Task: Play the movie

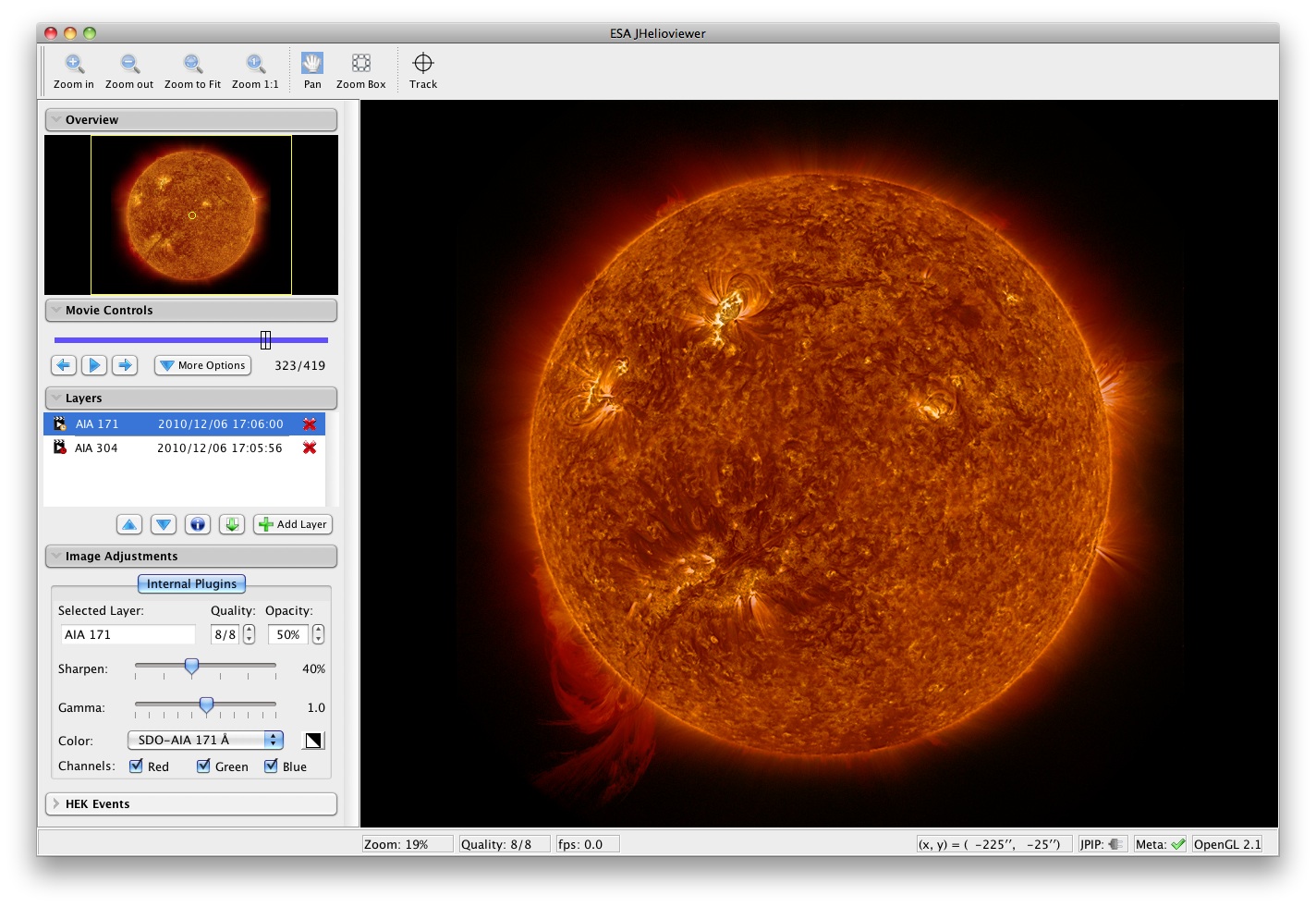Action: (94, 365)
